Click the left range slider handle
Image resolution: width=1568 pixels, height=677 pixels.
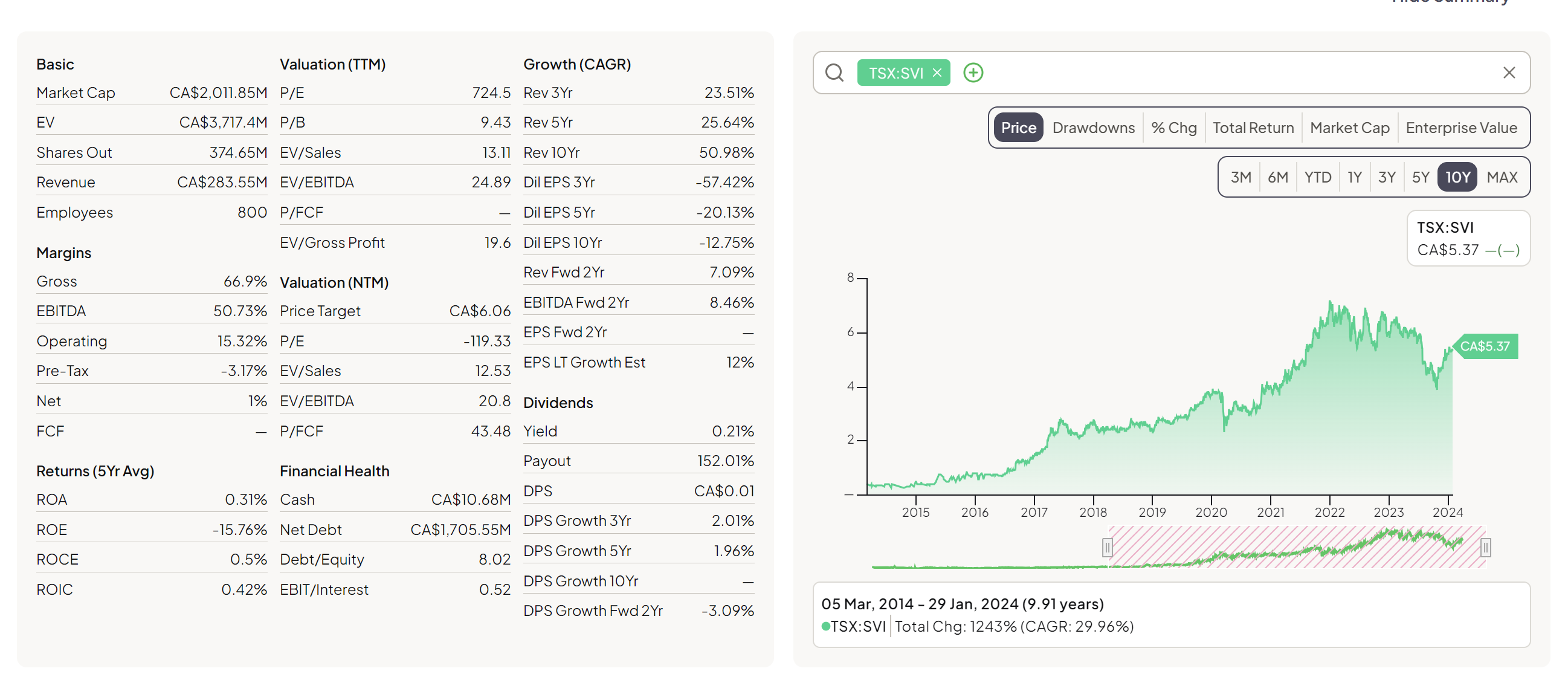click(1106, 547)
